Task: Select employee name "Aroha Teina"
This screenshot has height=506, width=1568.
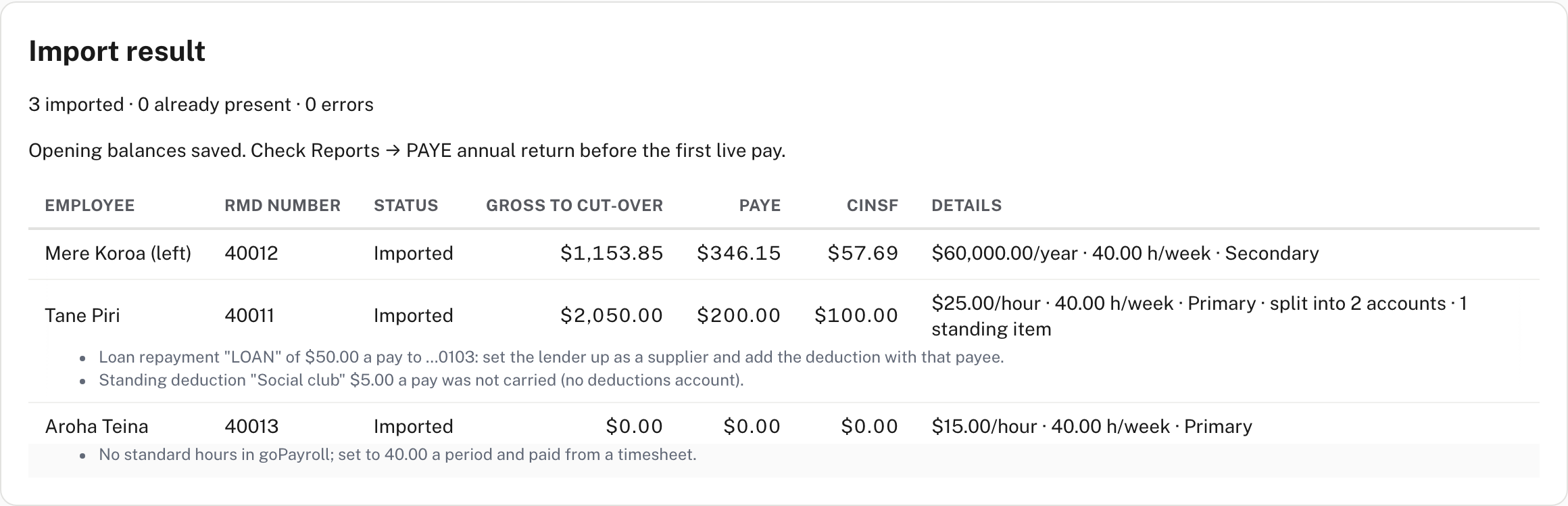Action: click(x=97, y=427)
